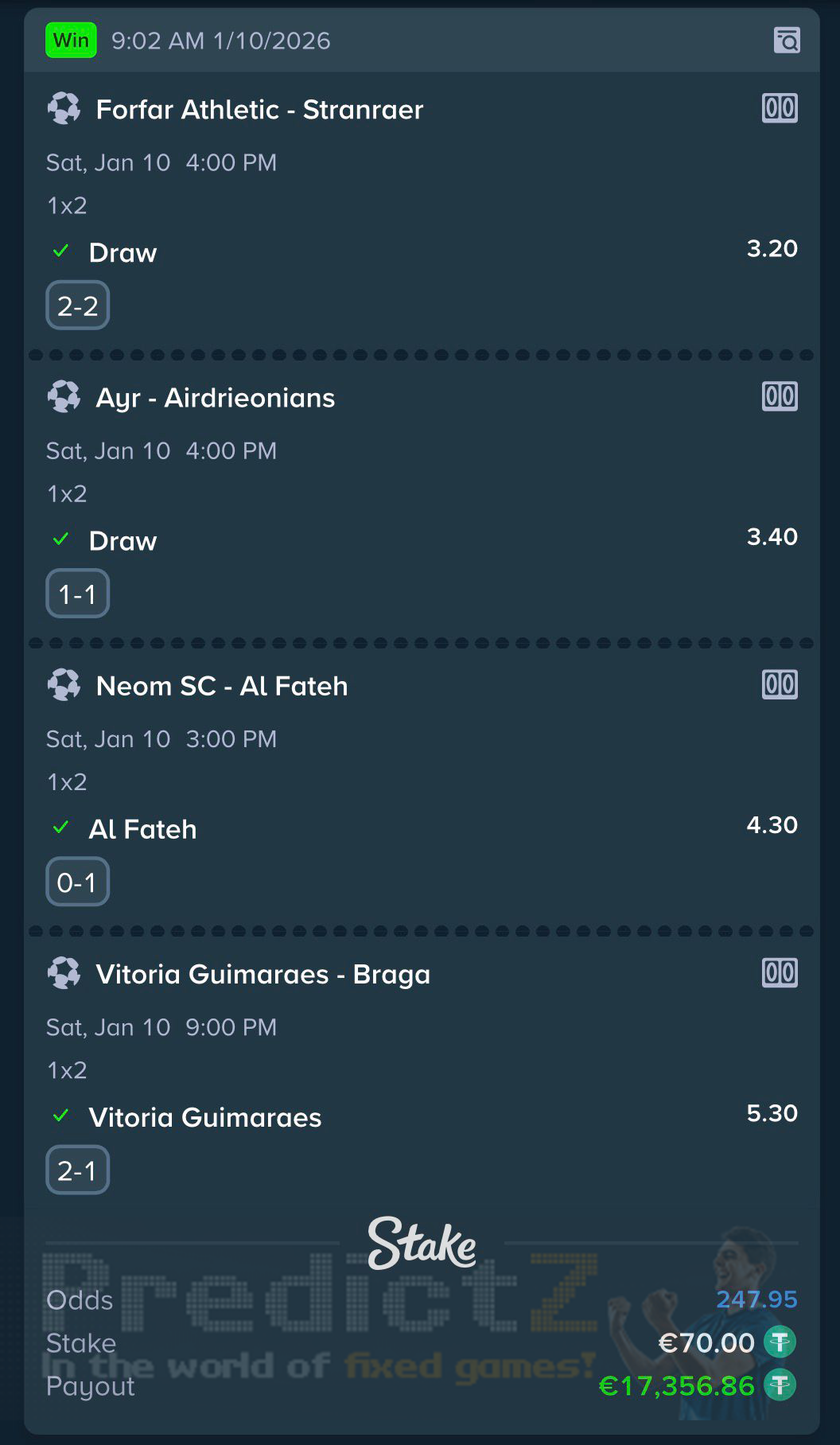Select the timestamp 9:02 AM 1/10/2026
This screenshot has width=840, height=1445.
(221, 39)
